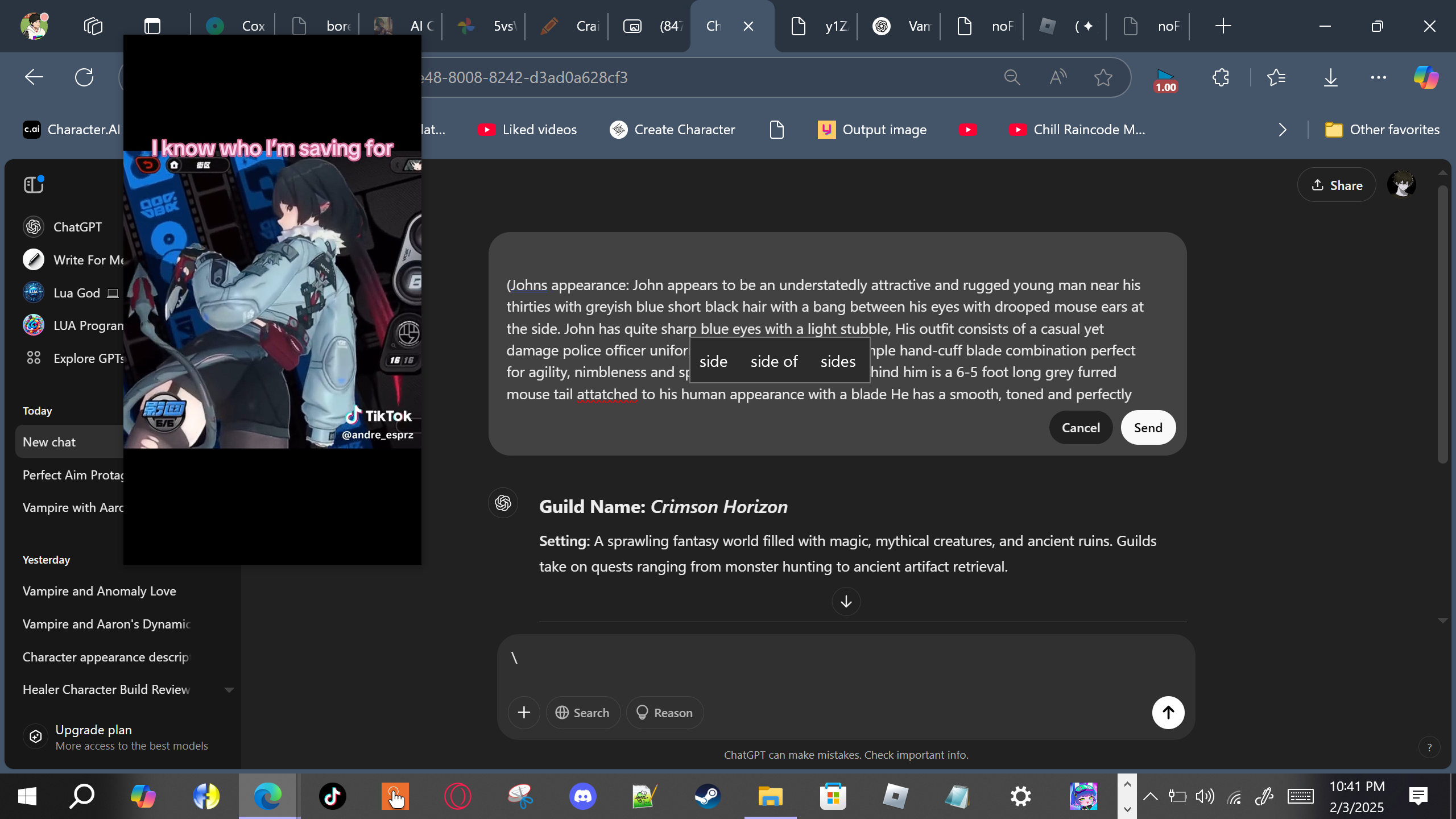Screen dimensions: 1456x819
Task: Add this page to favorites with star
Action: 1103,77
